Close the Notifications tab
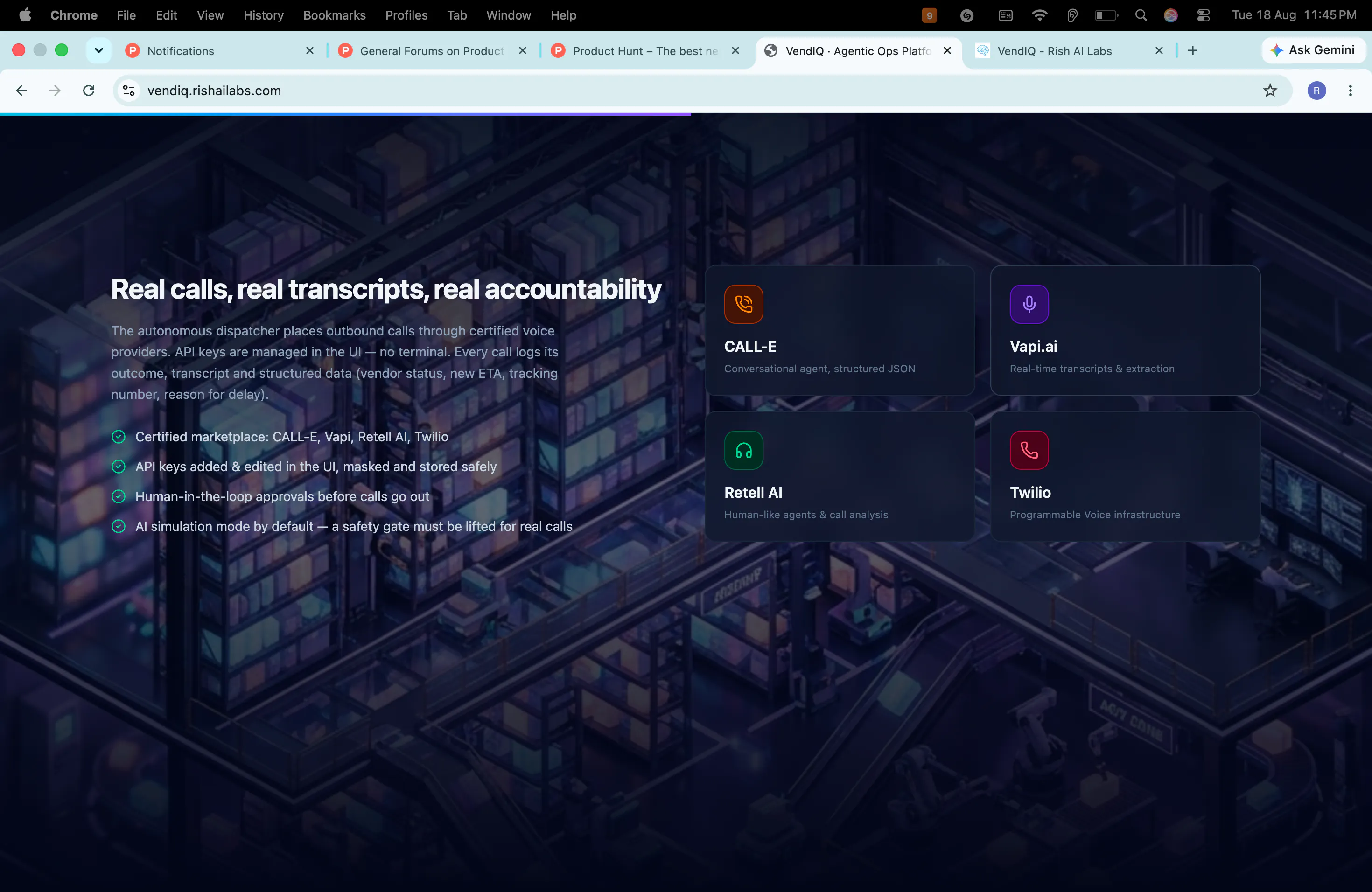The image size is (1372, 892). click(x=309, y=51)
